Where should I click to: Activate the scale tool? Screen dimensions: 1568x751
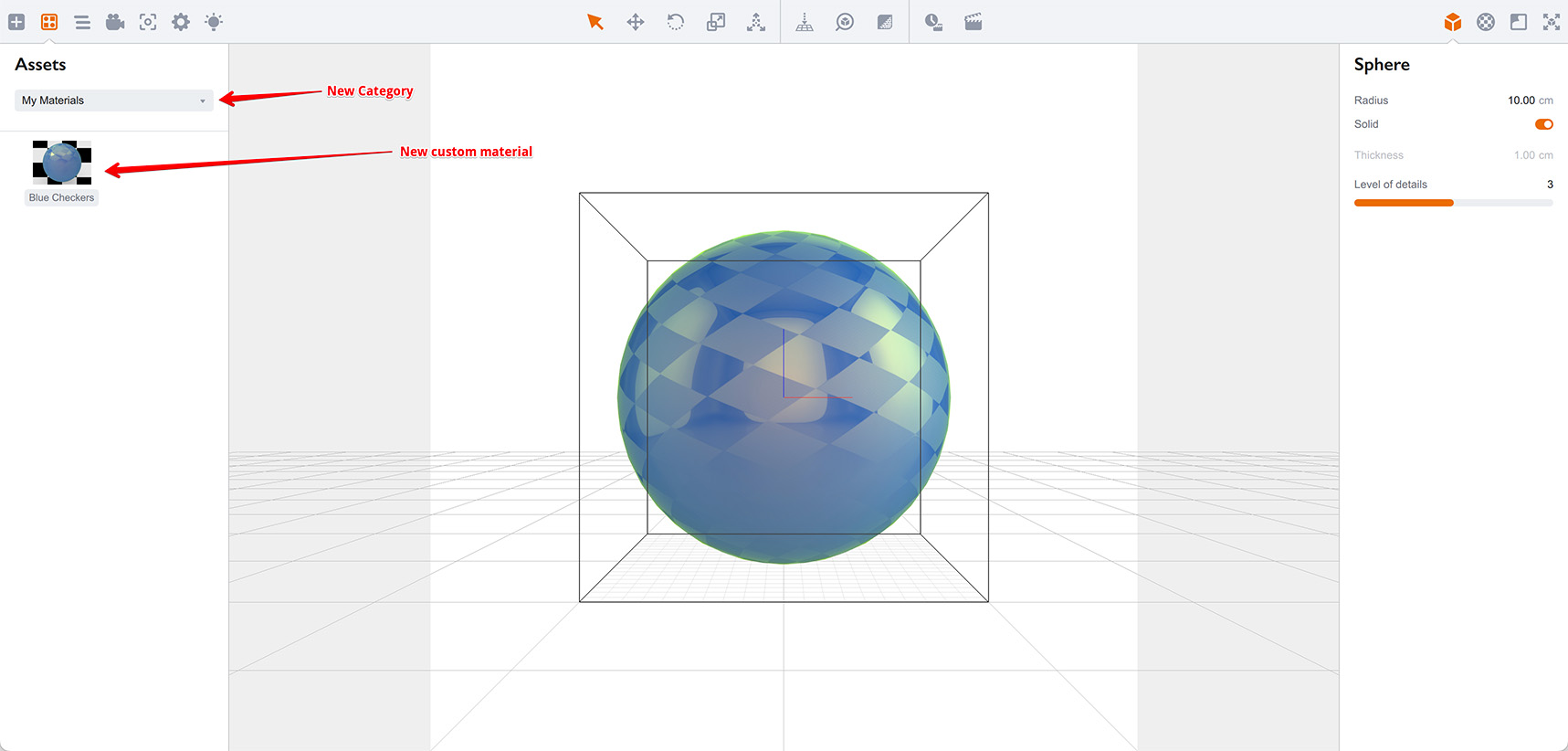click(716, 22)
